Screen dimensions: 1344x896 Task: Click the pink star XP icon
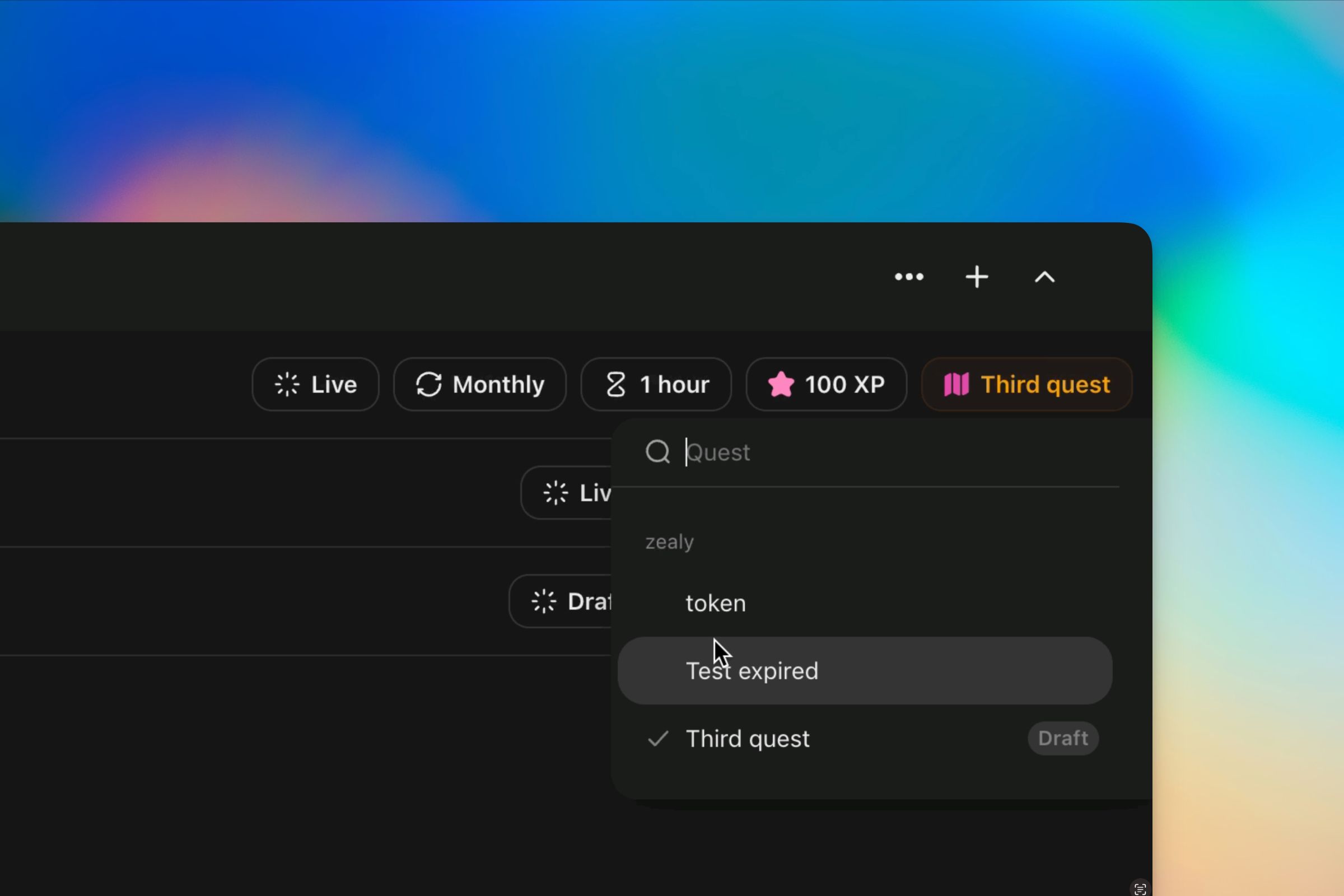781,384
